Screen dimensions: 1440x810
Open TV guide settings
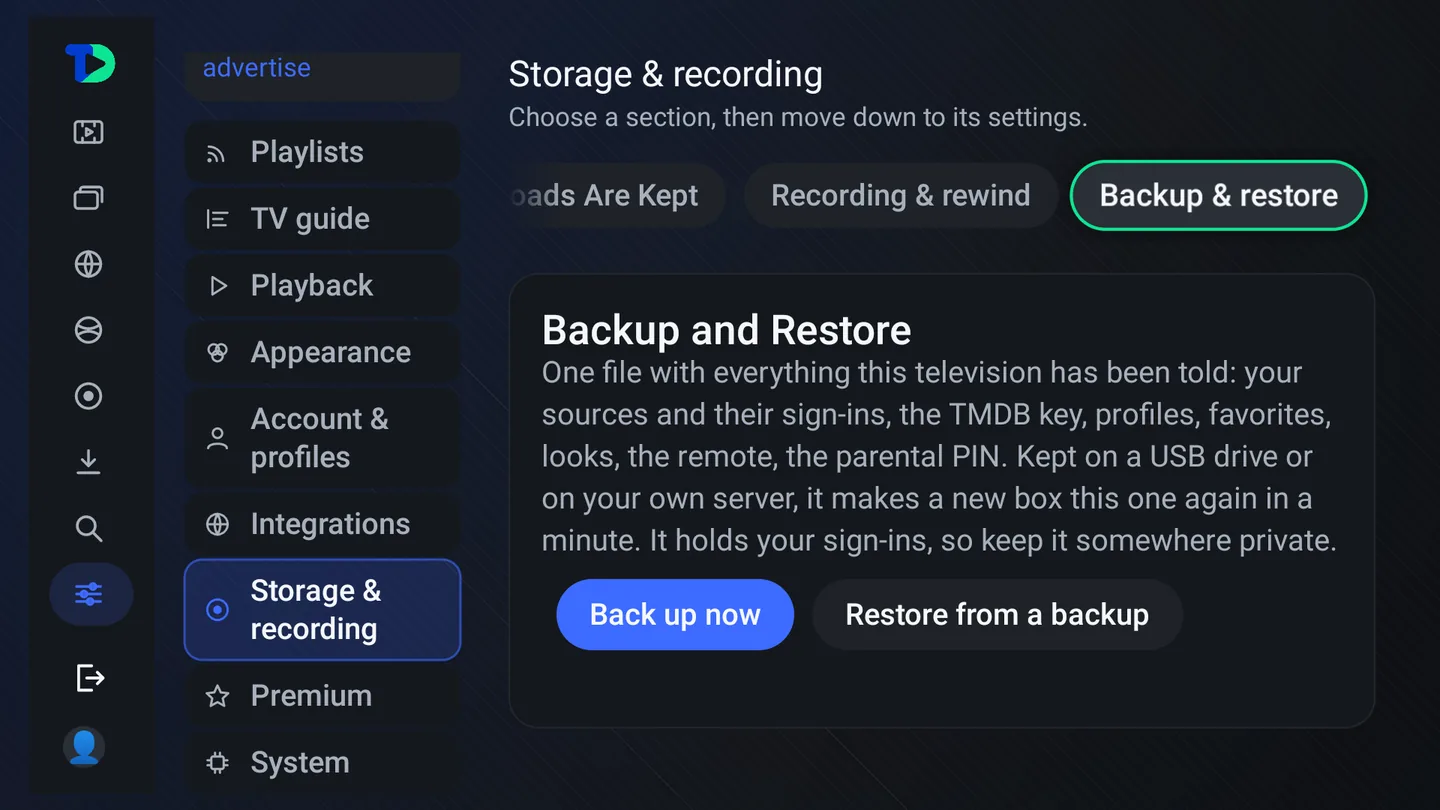click(x=322, y=219)
